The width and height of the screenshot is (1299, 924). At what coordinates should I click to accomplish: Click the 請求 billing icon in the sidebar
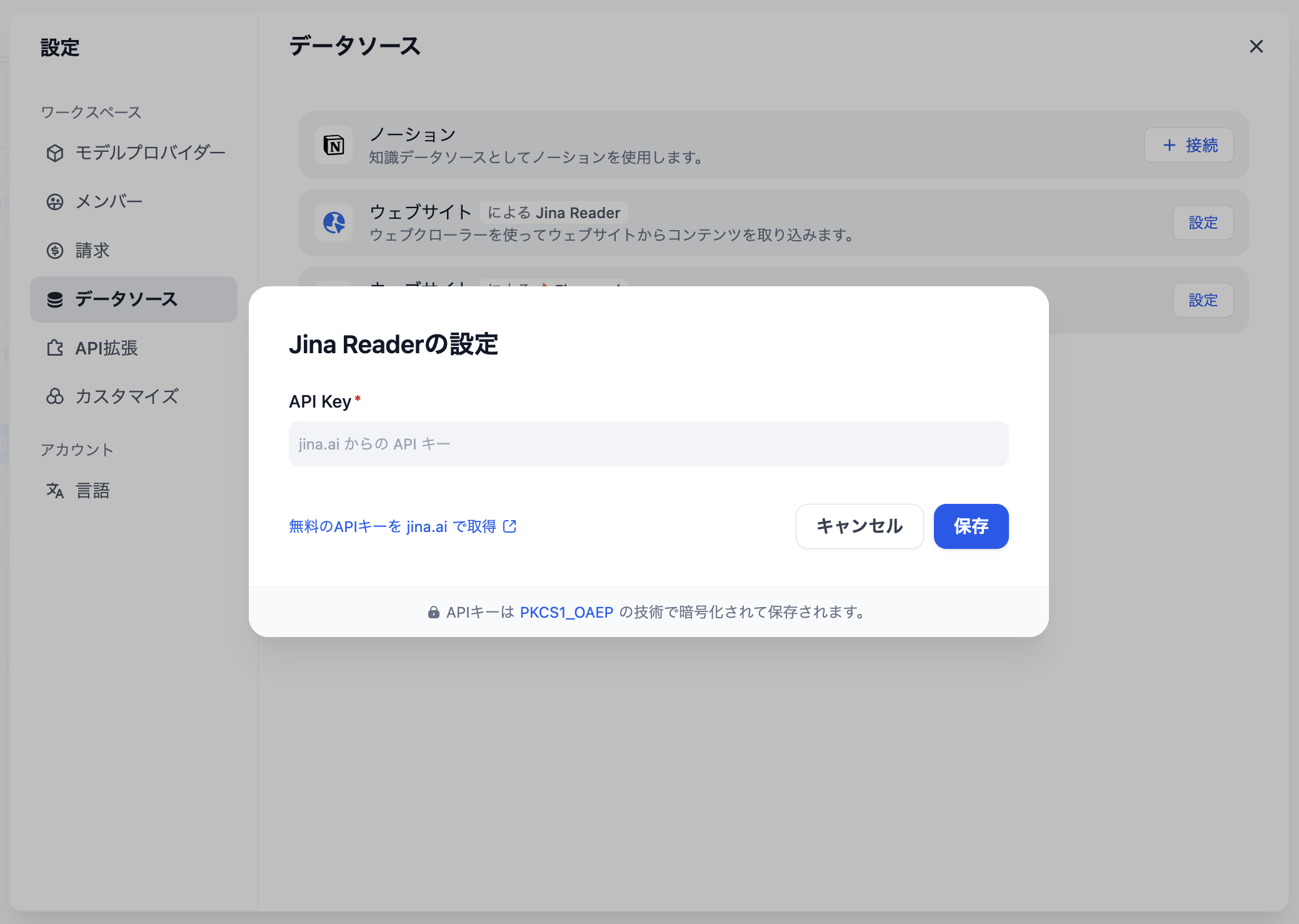click(56, 251)
